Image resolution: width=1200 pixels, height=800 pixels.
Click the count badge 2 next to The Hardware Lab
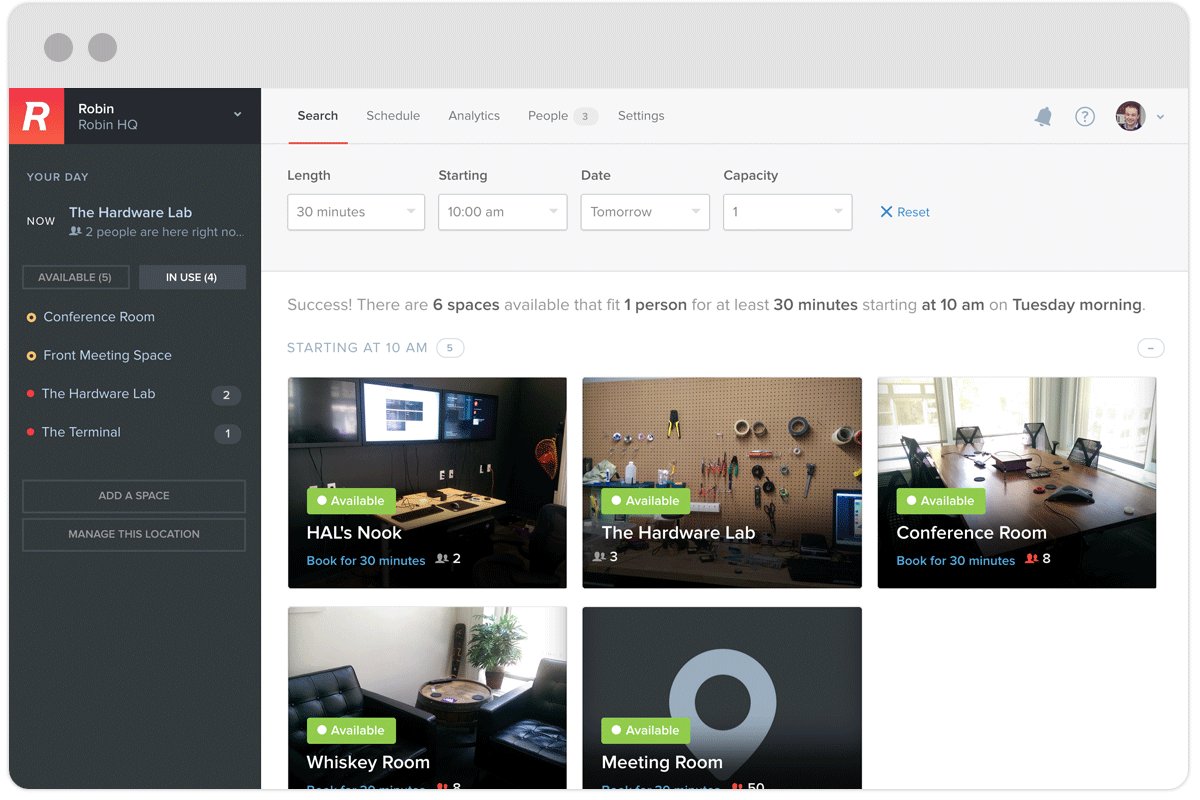[226, 395]
